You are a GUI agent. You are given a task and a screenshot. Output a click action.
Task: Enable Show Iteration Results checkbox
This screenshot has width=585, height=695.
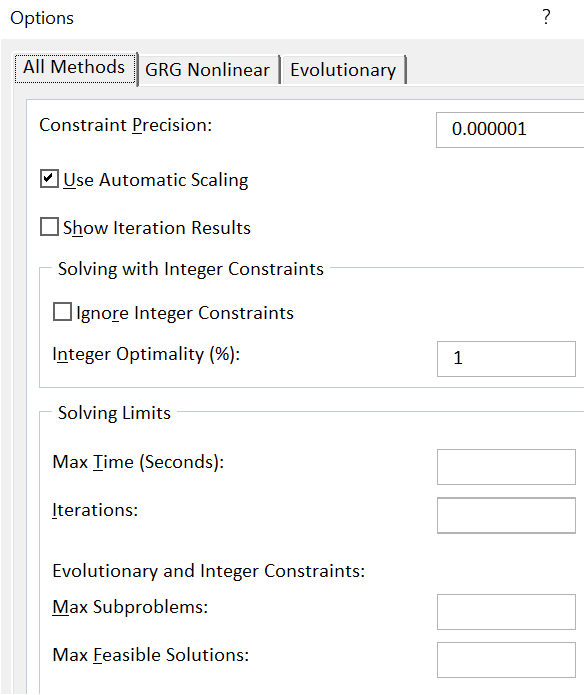coord(49,226)
